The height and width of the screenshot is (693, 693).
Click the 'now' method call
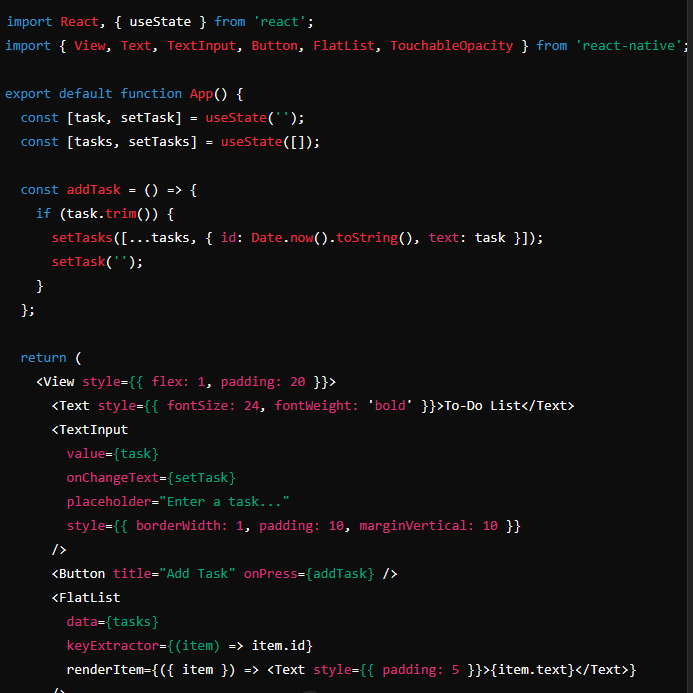coord(301,237)
